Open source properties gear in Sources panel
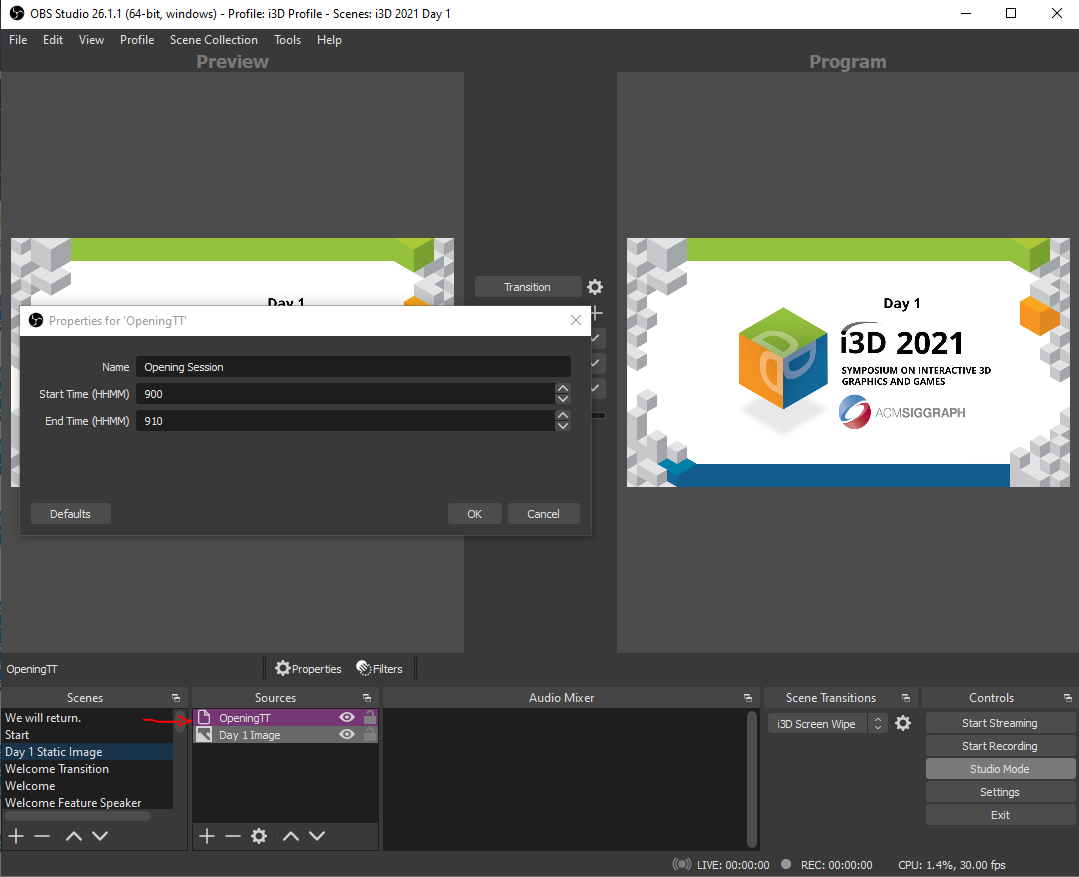This screenshot has width=1079, height=877. pos(259,836)
